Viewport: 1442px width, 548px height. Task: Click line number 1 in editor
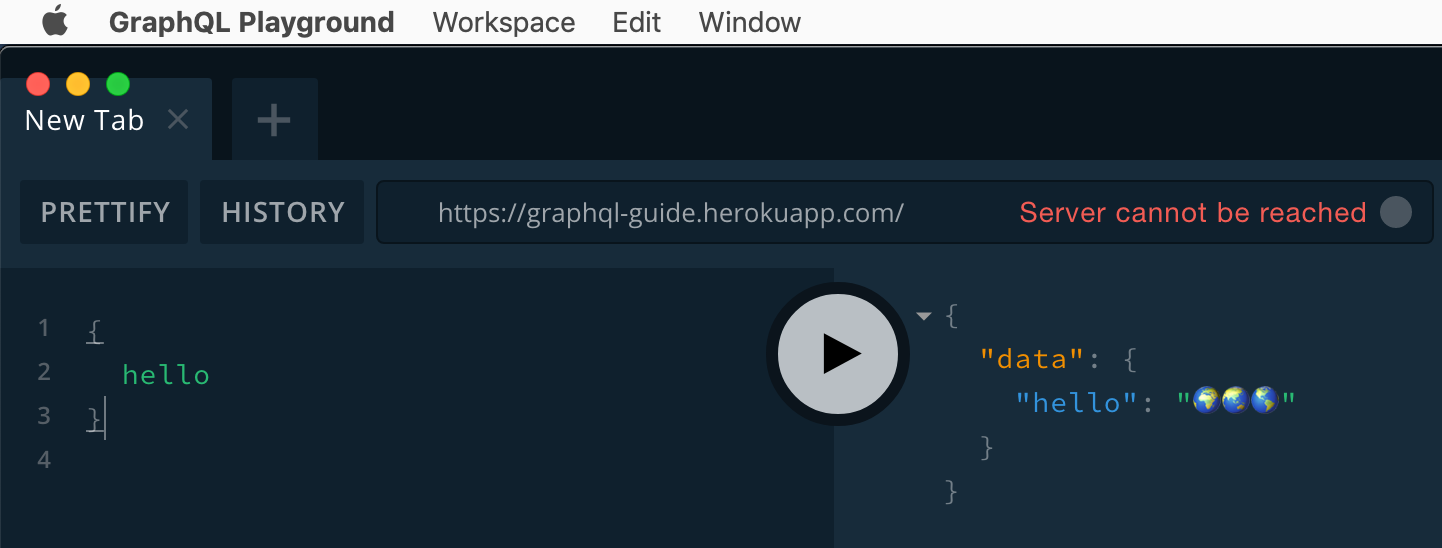pyautogui.click(x=43, y=328)
